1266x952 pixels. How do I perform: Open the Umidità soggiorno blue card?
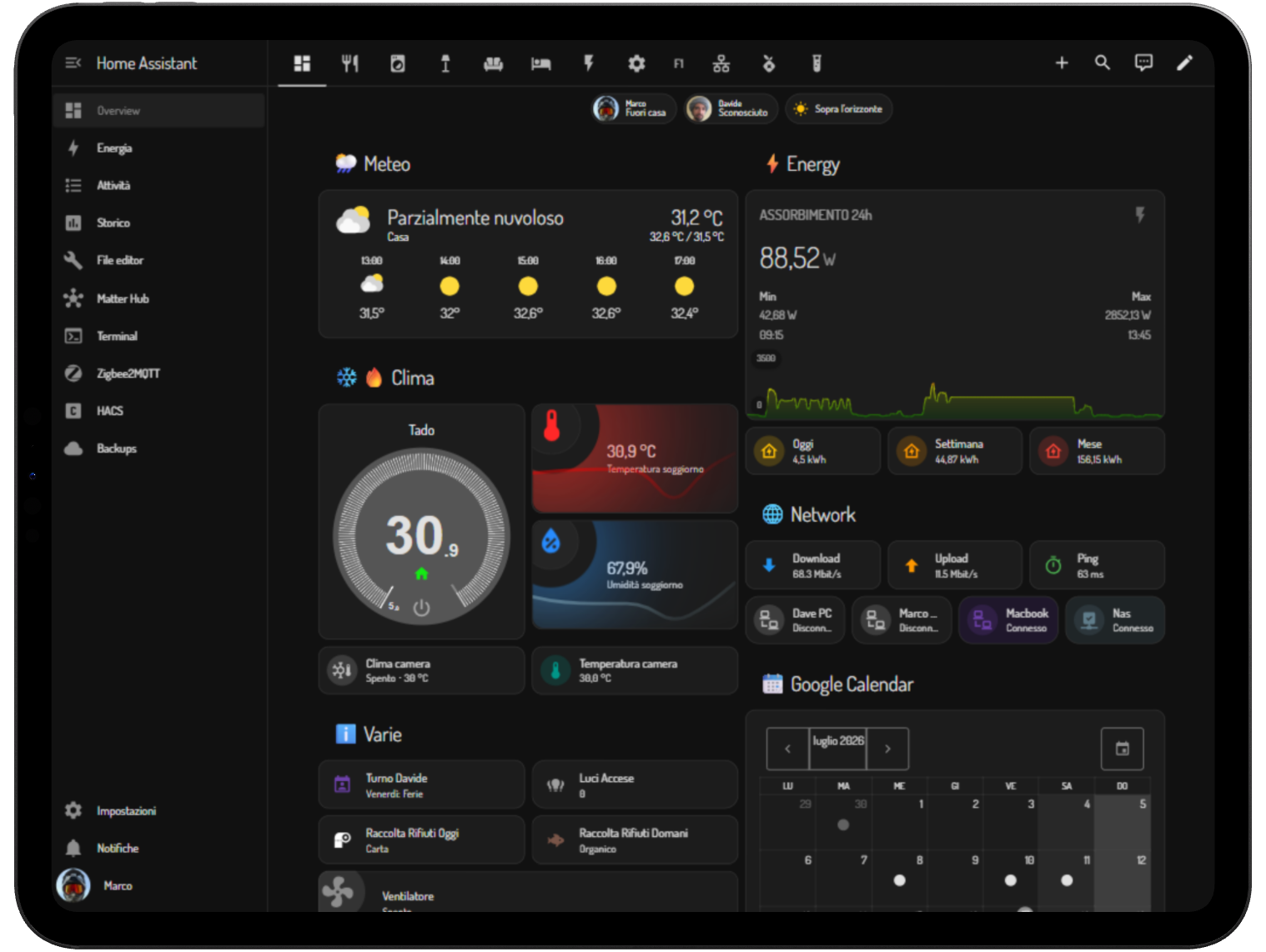point(635,575)
